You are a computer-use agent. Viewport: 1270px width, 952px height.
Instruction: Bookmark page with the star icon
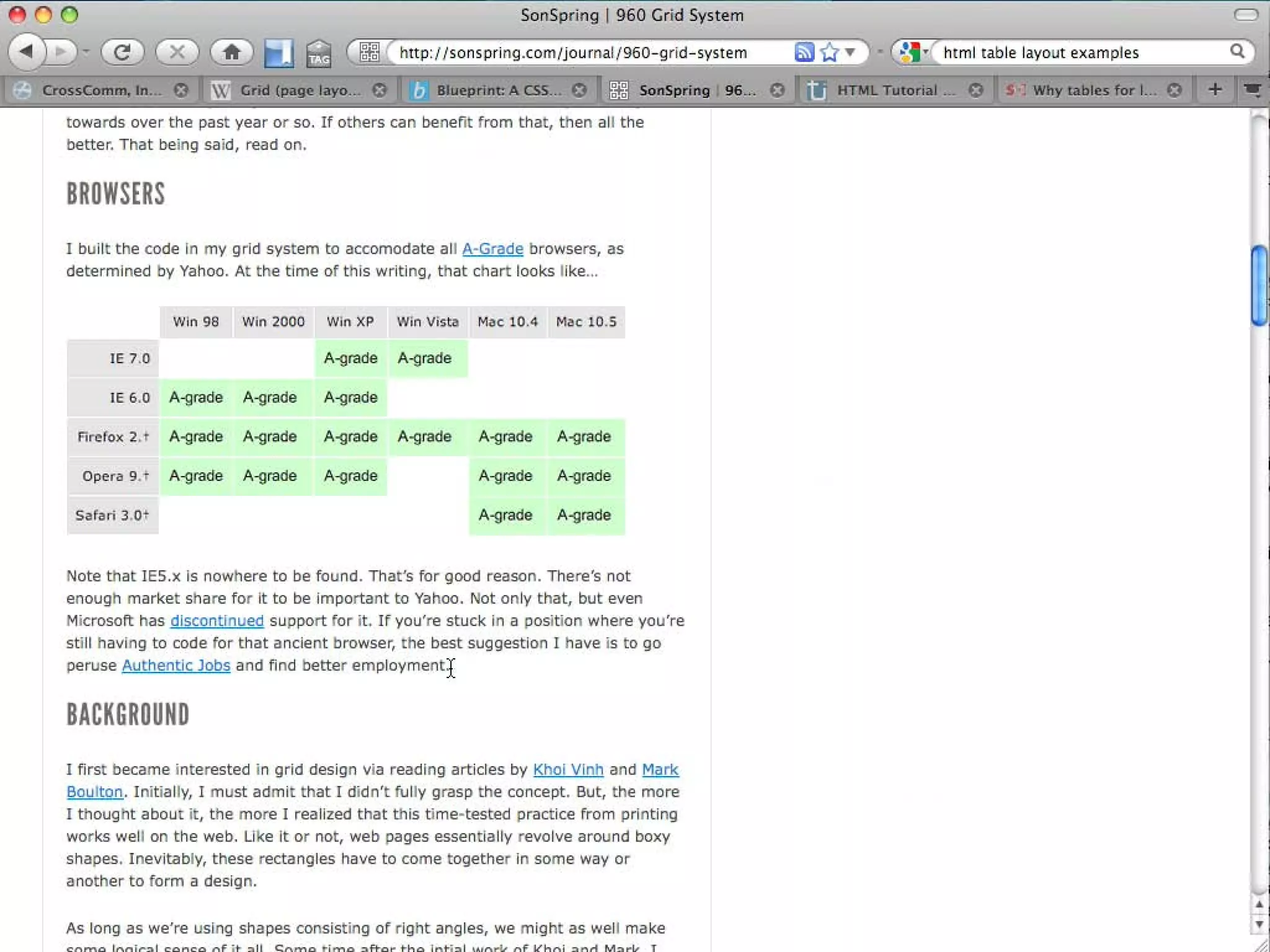tap(829, 52)
